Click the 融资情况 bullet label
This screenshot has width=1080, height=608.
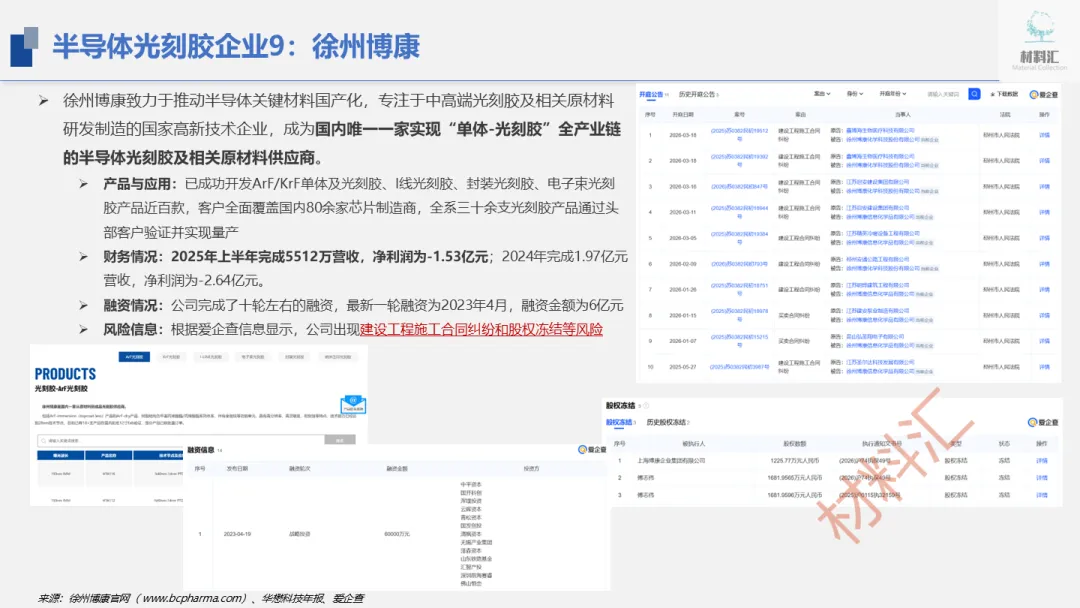tap(132, 305)
